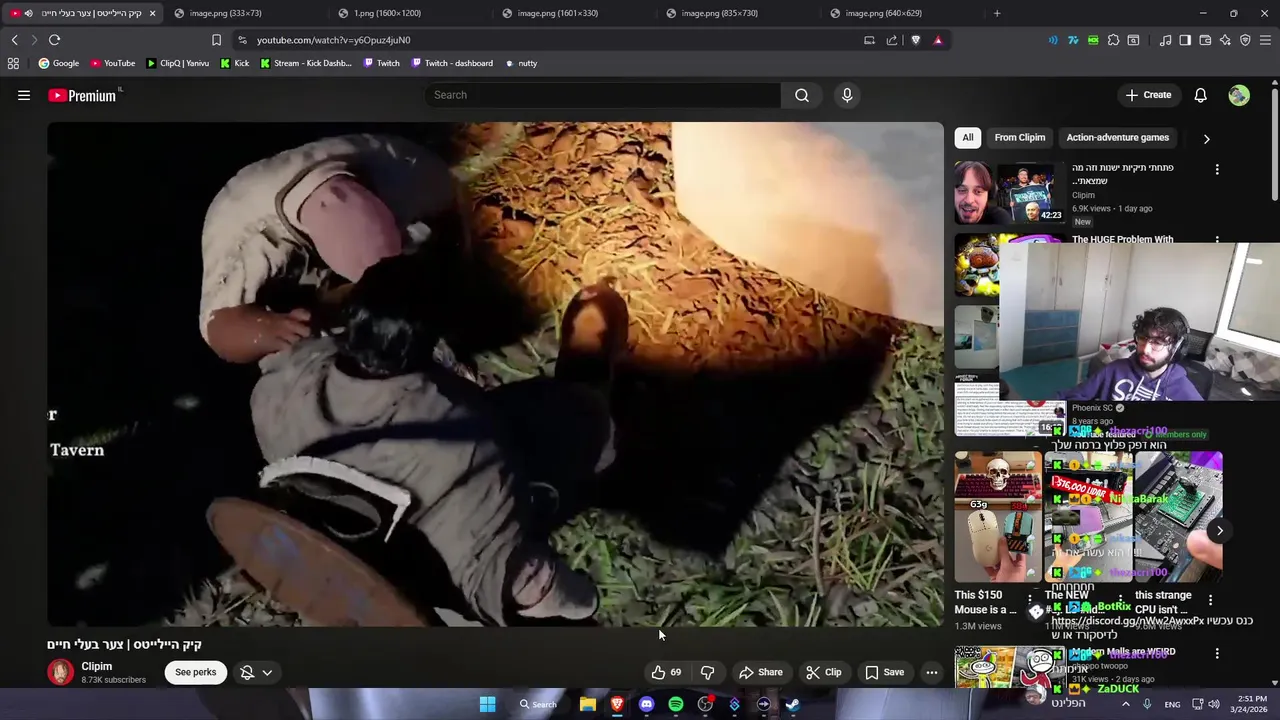Open Discord from taskbar
The image size is (1280, 720).
[x=646, y=704]
